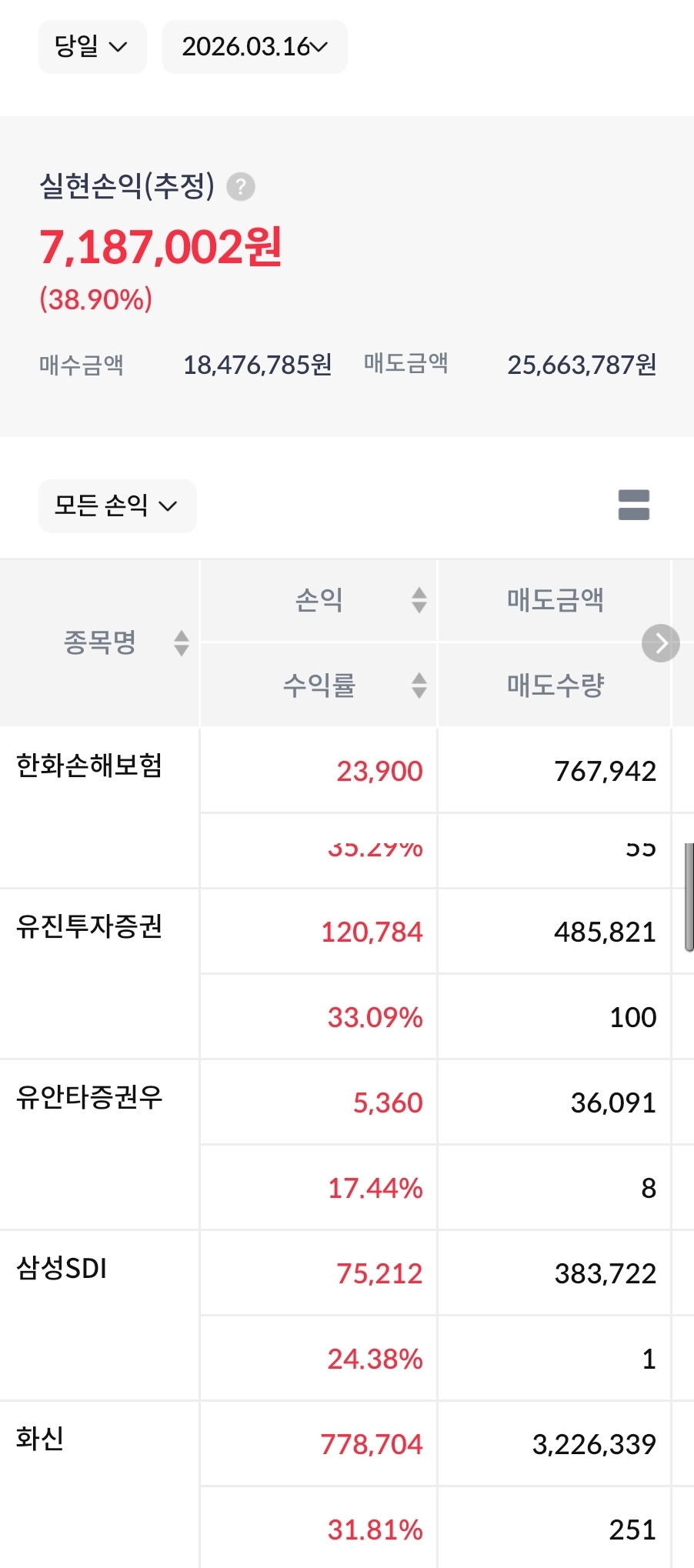This screenshot has height=1568, width=694.
Task: Open the 한화손해보험 stock row
Action: pos(89,766)
